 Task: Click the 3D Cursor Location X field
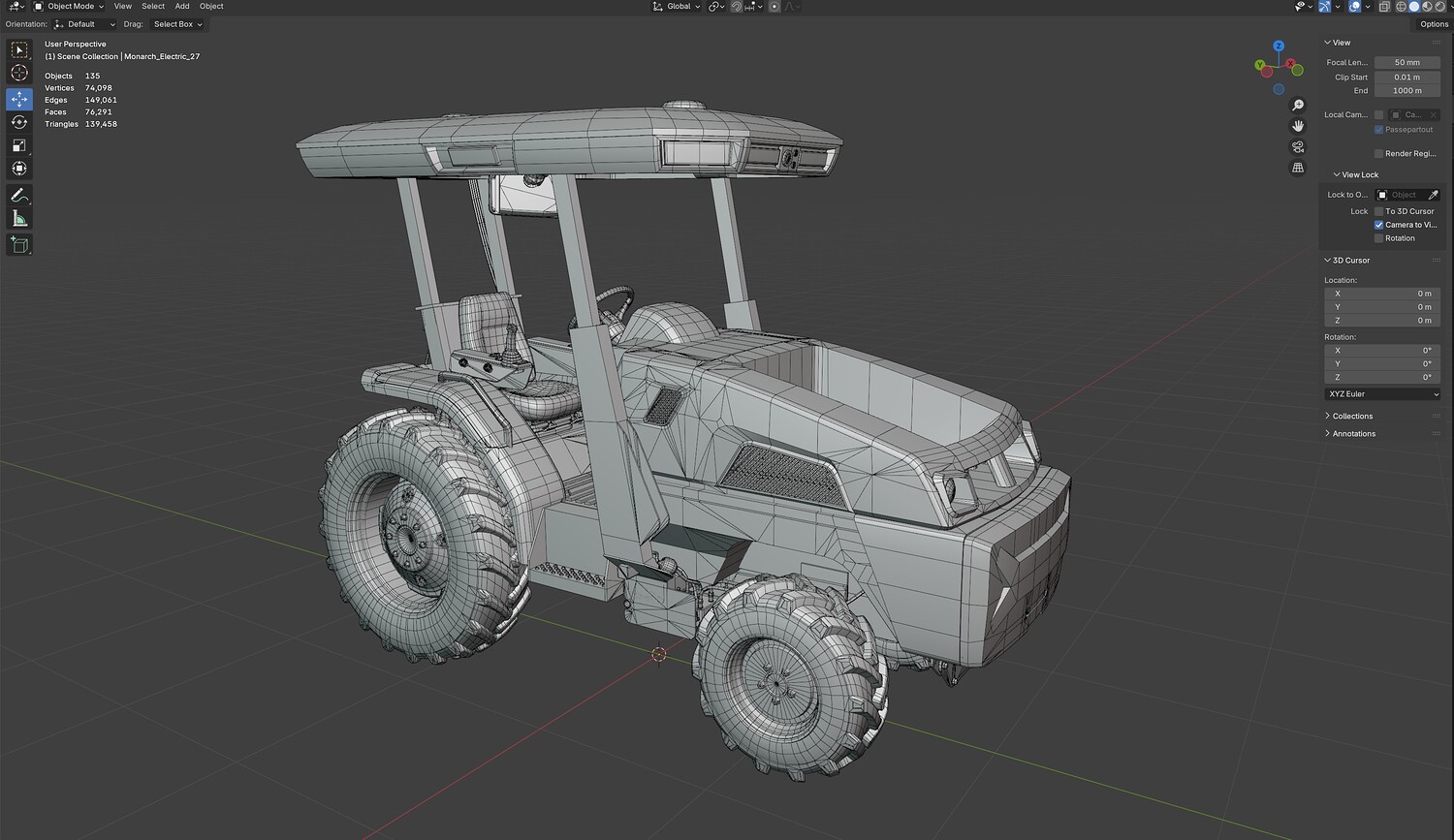tap(1382, 294)
